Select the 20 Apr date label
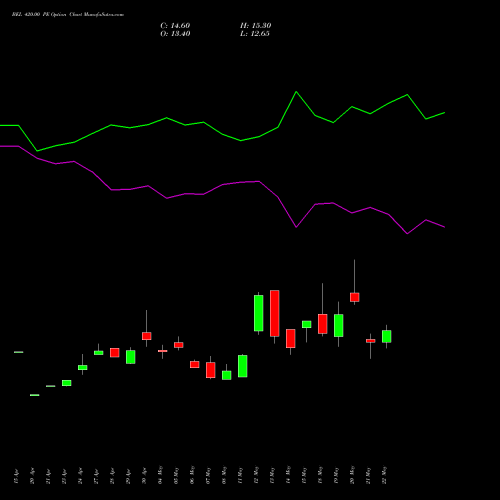 click(x=32, y=476)
